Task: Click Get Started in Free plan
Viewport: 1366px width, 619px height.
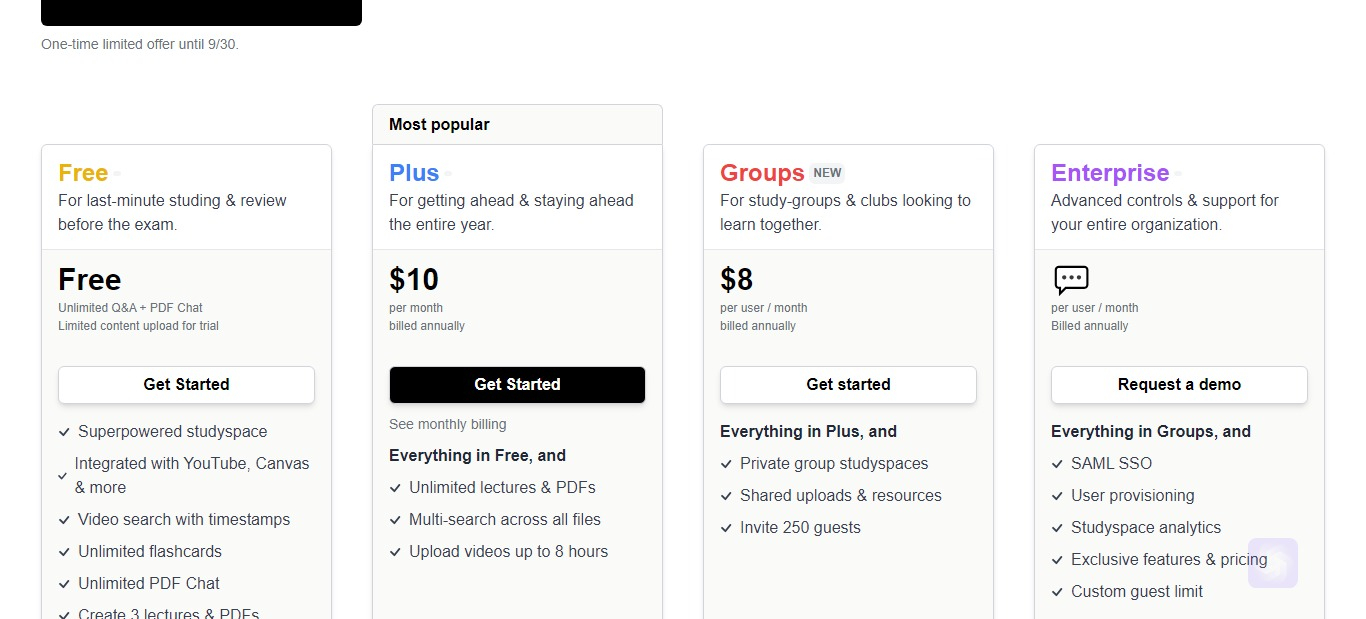Action: tap(186, 385)
